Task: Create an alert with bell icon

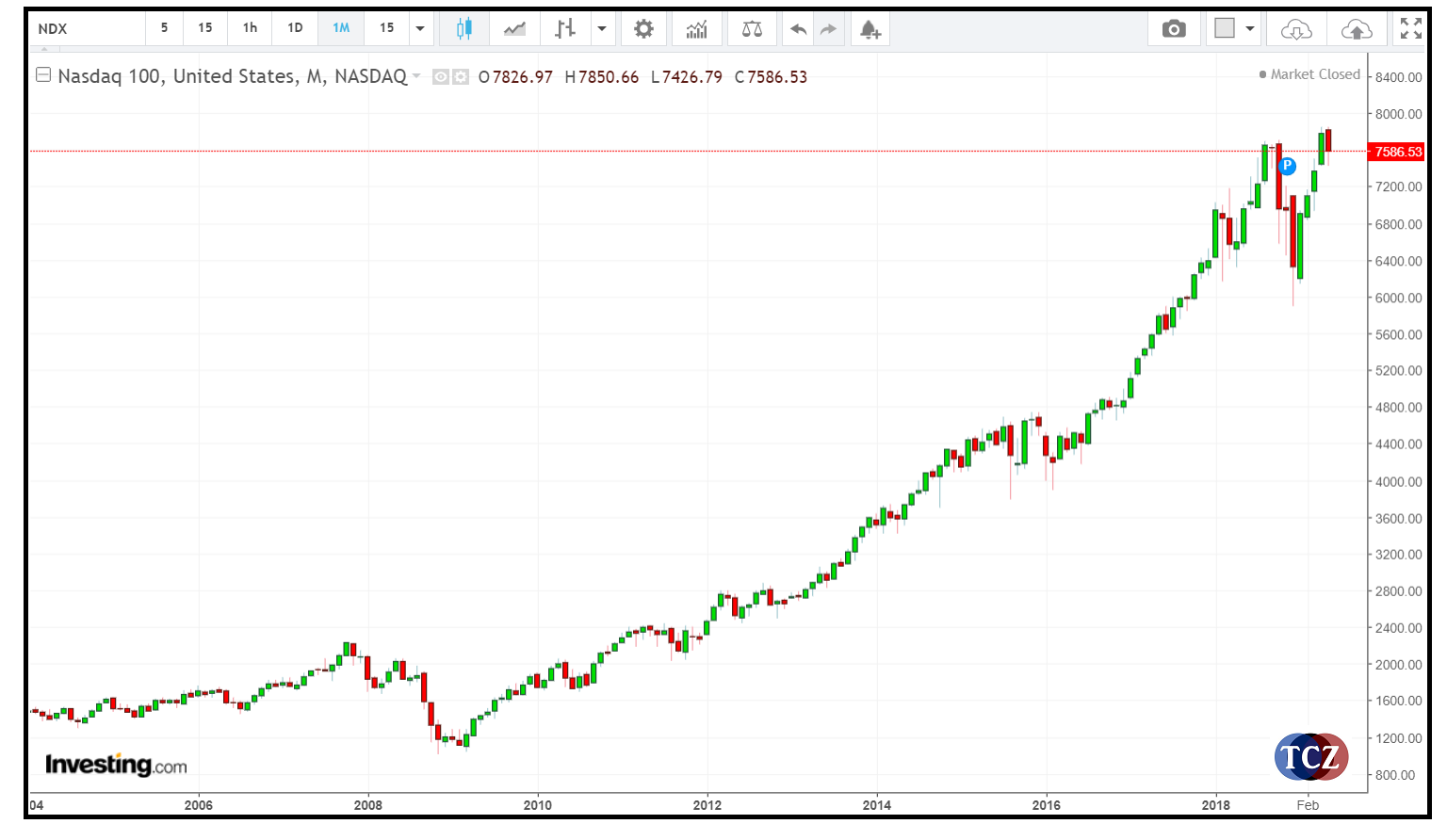Action: pos(870,29)
